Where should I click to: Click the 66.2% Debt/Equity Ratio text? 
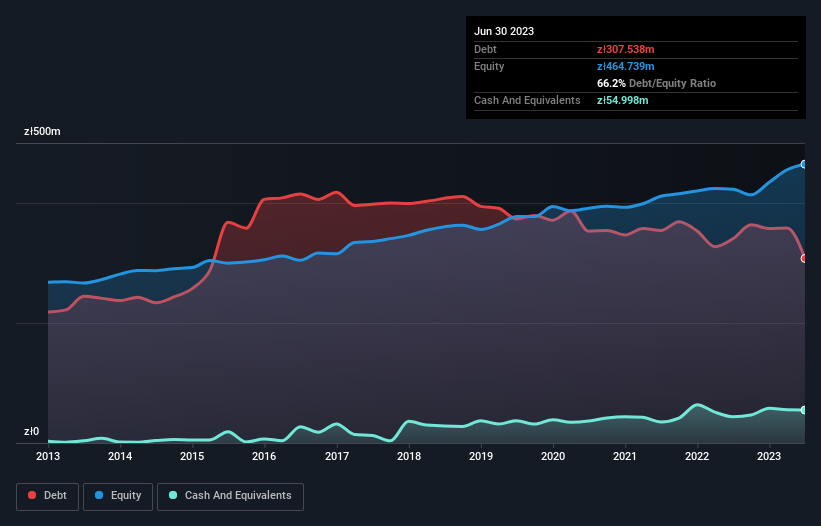[656, 83]
